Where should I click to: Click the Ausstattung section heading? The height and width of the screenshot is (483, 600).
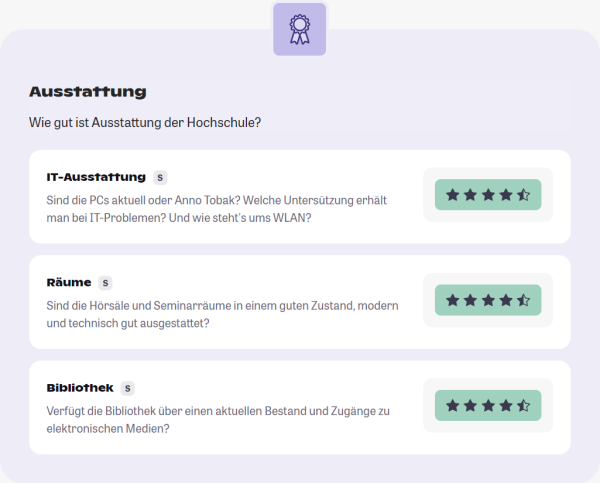point(88,92)
